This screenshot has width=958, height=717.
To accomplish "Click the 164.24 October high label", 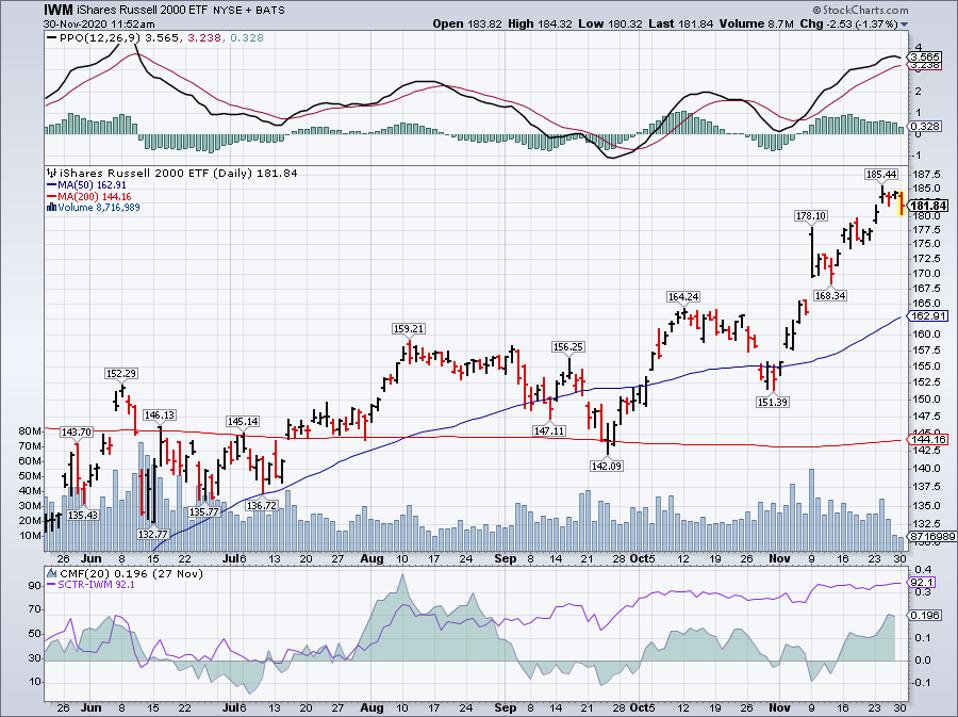I will (682, 297).
